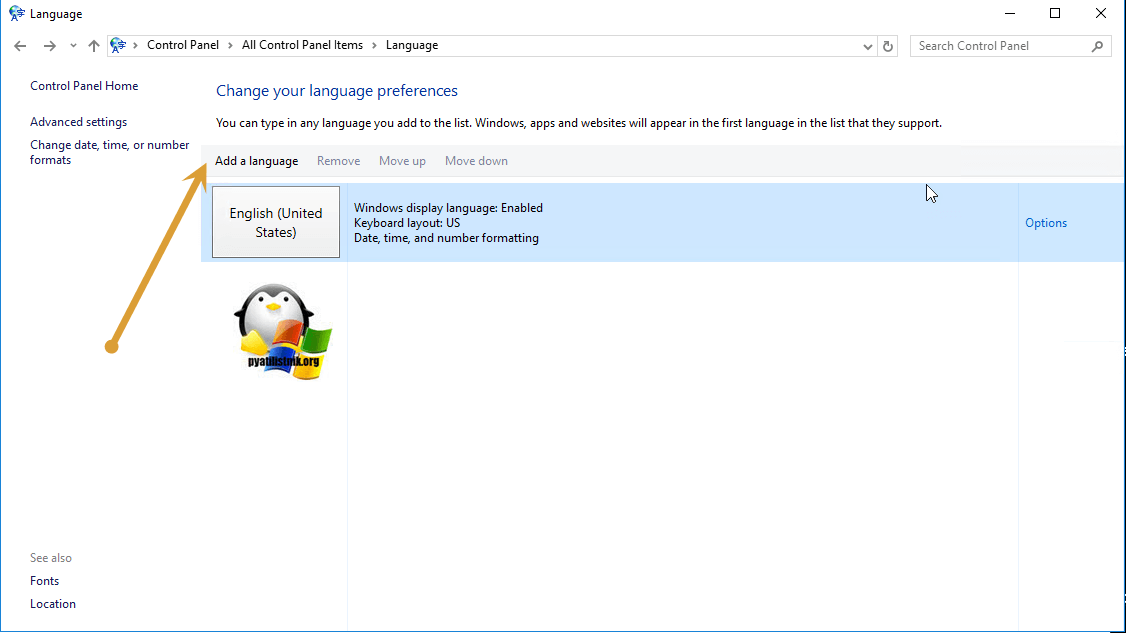This screenshot has width=1126, height=633.
Task: Open Options for English (United States)
Action: 1046,223
